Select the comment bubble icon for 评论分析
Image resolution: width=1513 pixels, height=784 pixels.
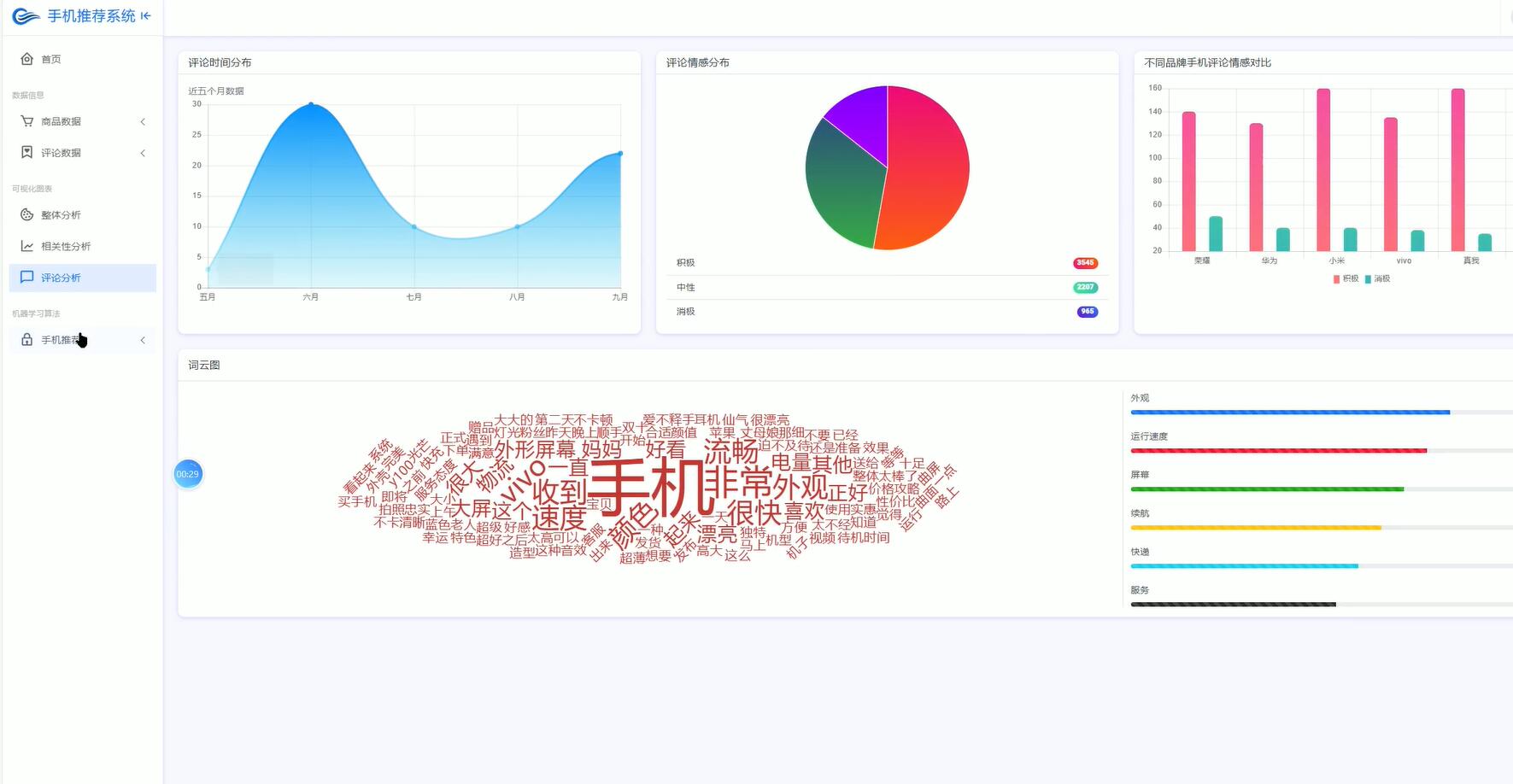coord(26,277)
